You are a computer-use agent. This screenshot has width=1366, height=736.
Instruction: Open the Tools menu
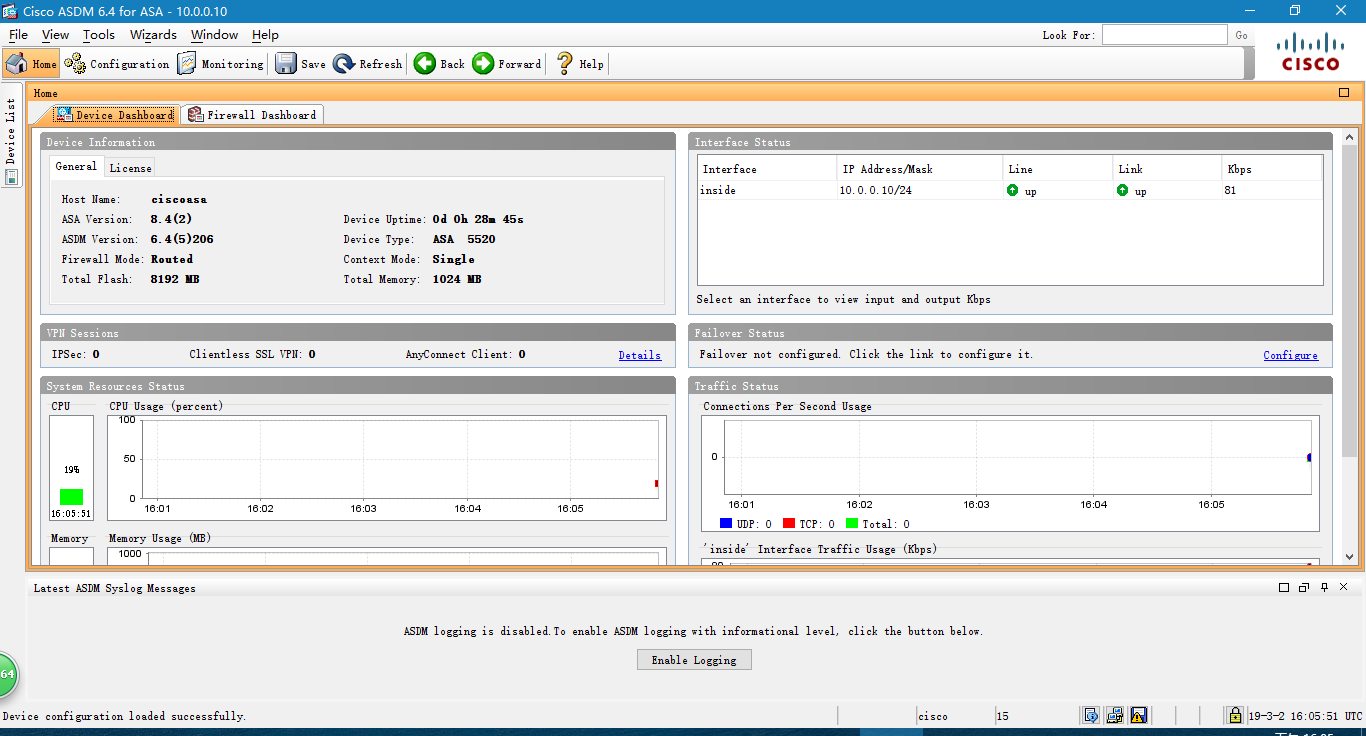click(99, 34)
